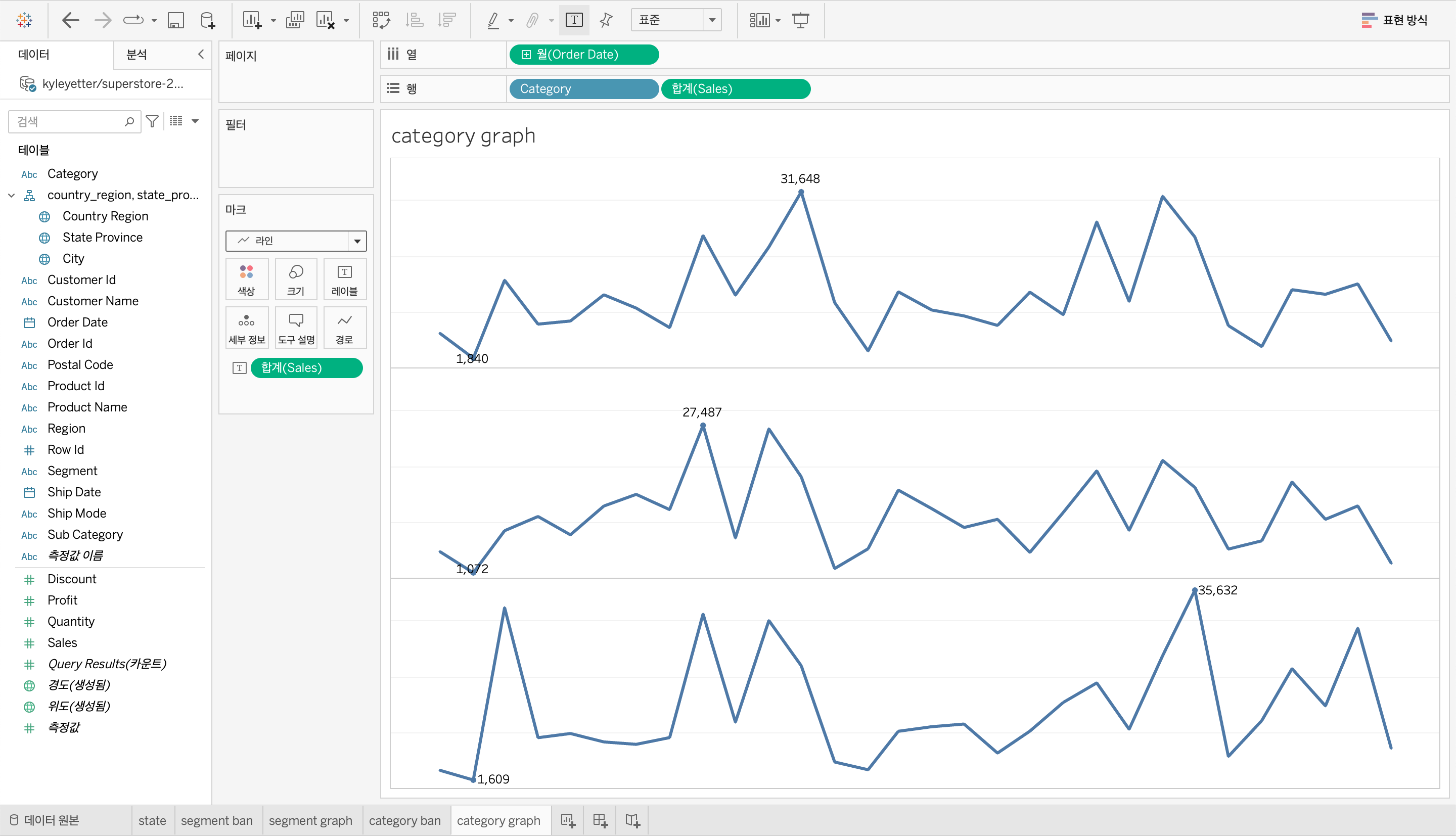Open 도구 설명 tooltip mark card
The height and width of the screenshot is (836, 1456).
[x=296, y=328]
